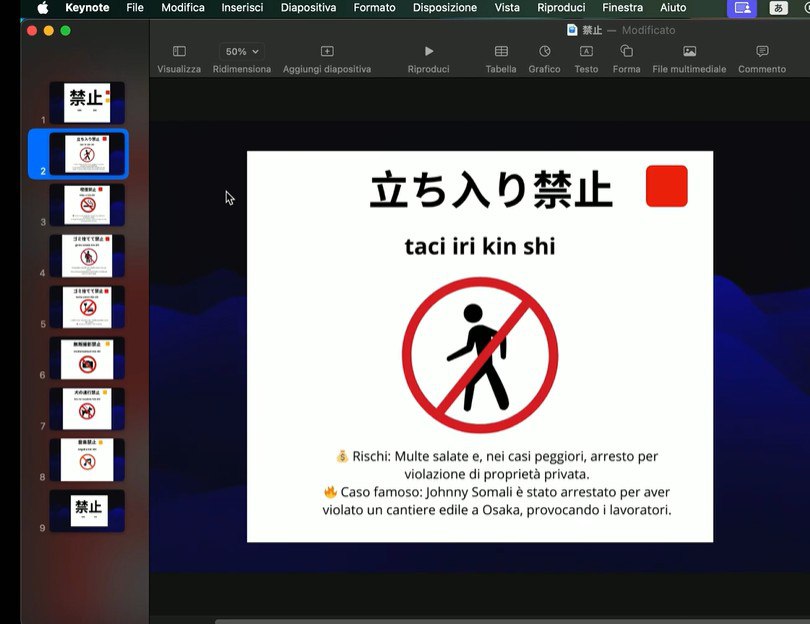
Task: Click the red square on the slide
Action: tap(666, 186)
